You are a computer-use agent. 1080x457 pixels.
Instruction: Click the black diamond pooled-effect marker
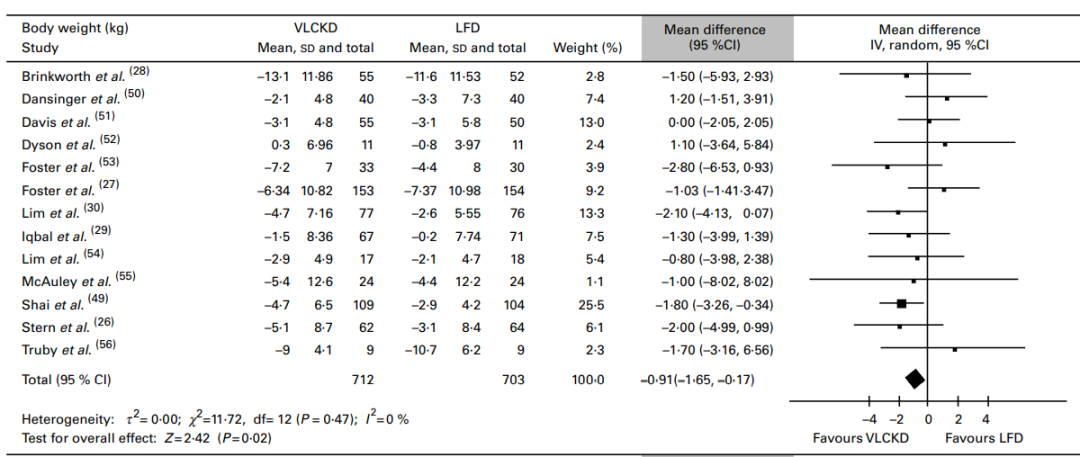click(x=914, y=378)
